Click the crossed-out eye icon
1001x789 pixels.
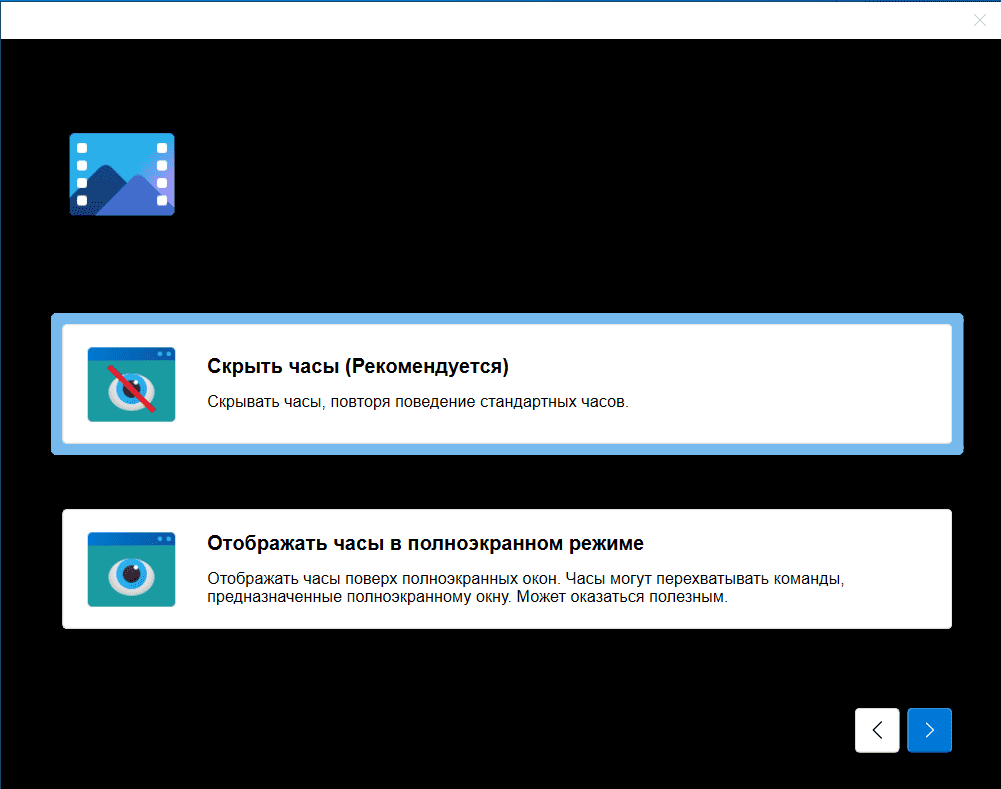coord(132,384)
